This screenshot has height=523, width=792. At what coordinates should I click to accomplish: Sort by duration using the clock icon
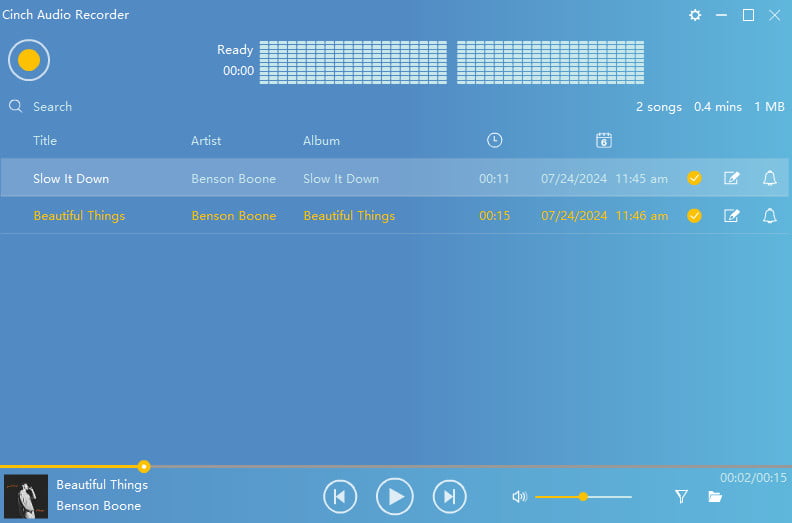[x=494, y=140]
